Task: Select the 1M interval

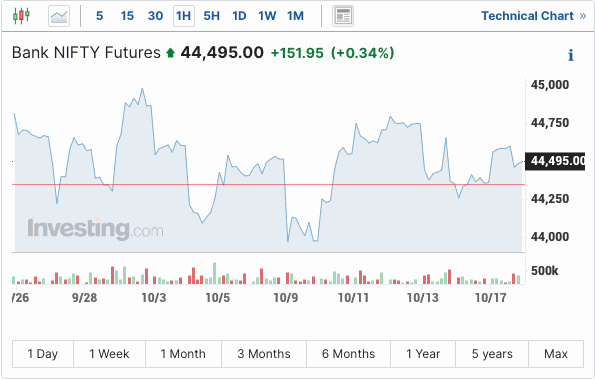Action: coord(295,16)
